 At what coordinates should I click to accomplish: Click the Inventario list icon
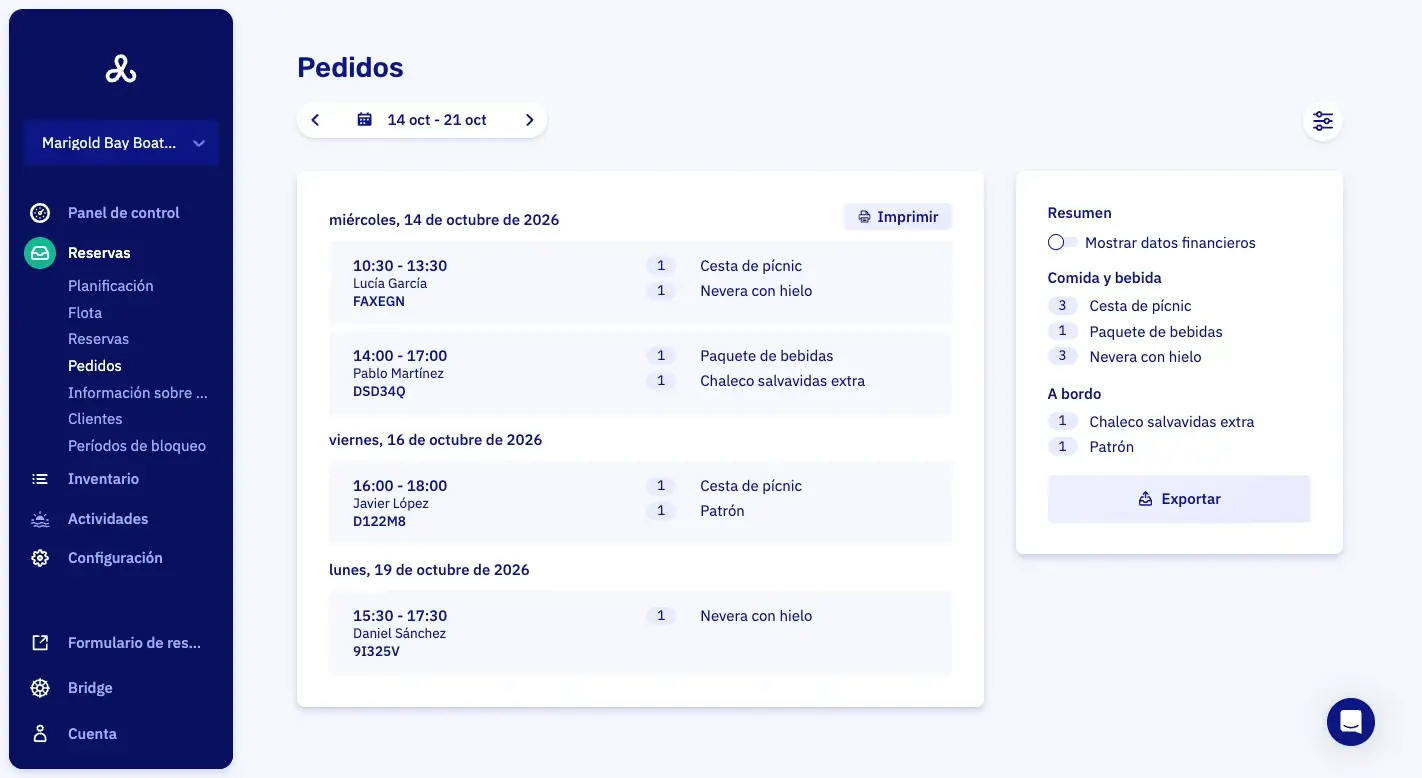coord(40,479)
